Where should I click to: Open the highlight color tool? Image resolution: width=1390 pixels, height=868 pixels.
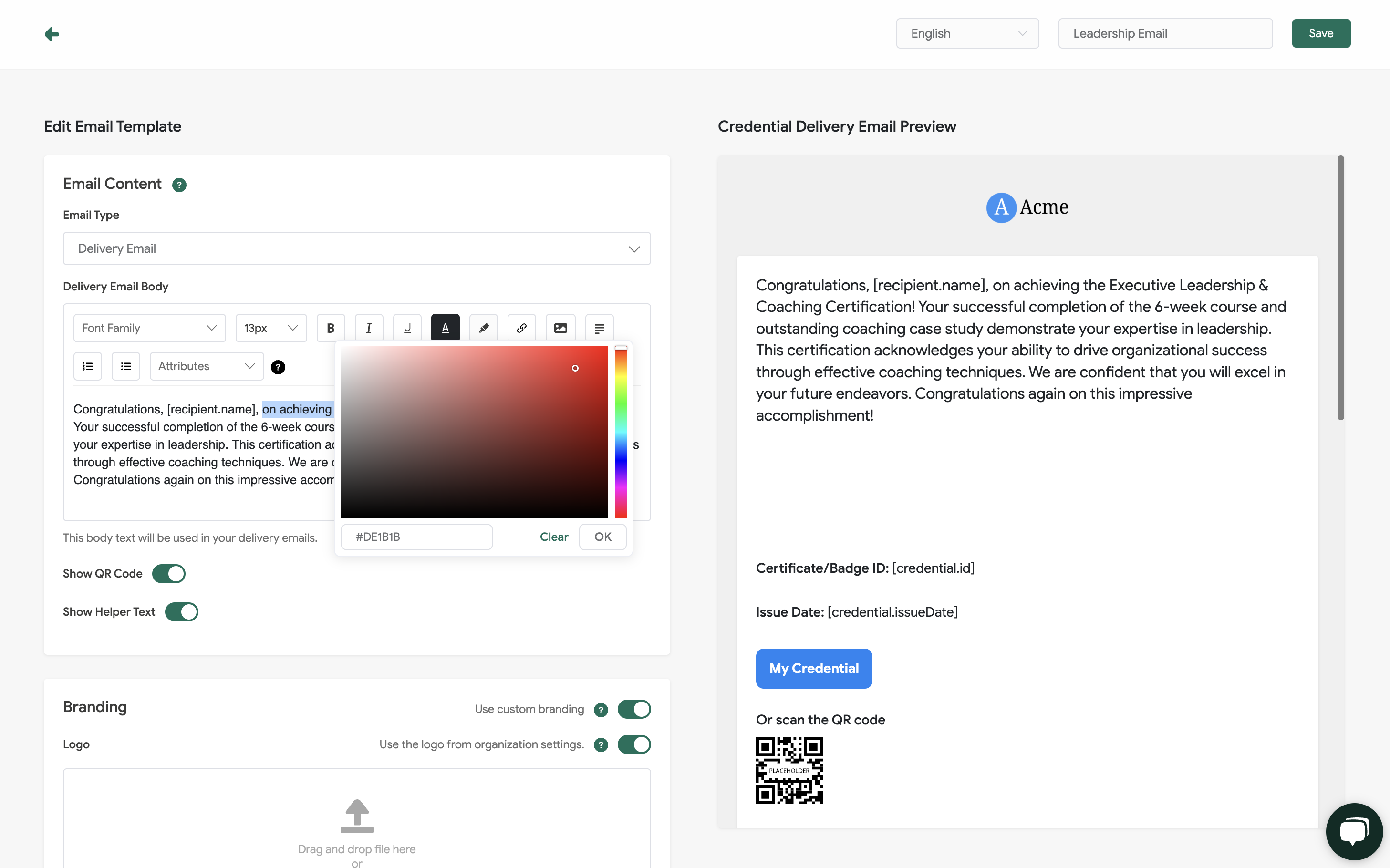tap(483, 328)
